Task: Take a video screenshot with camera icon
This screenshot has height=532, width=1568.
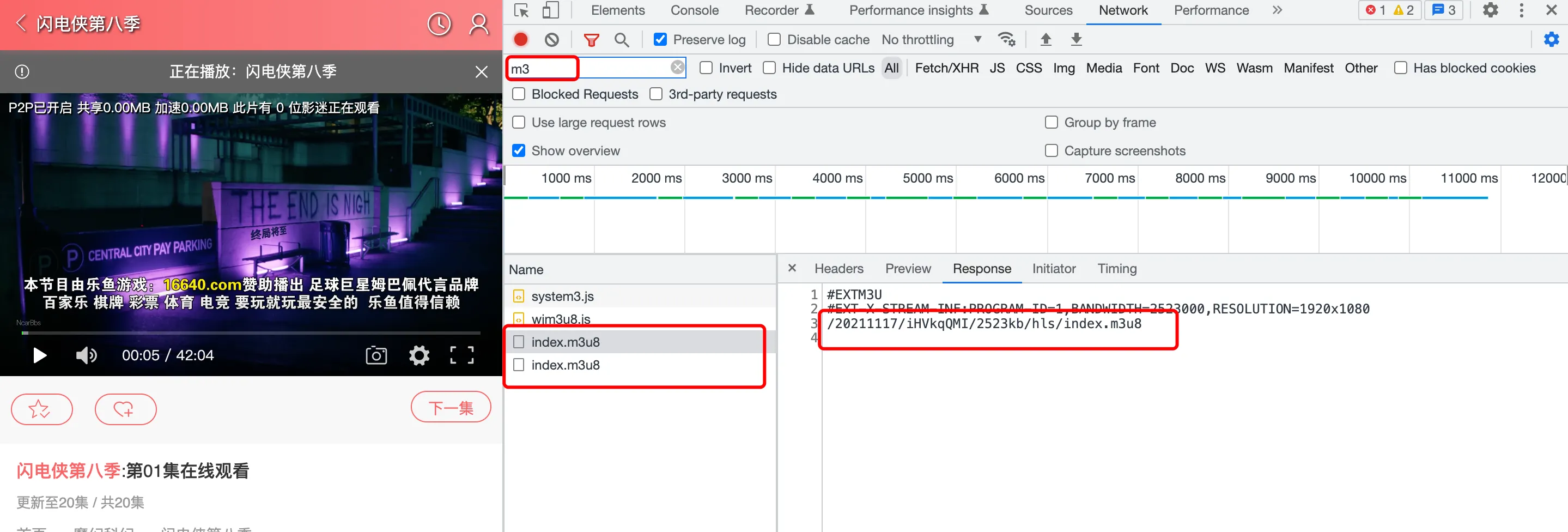Action: (x=375, y=355)
